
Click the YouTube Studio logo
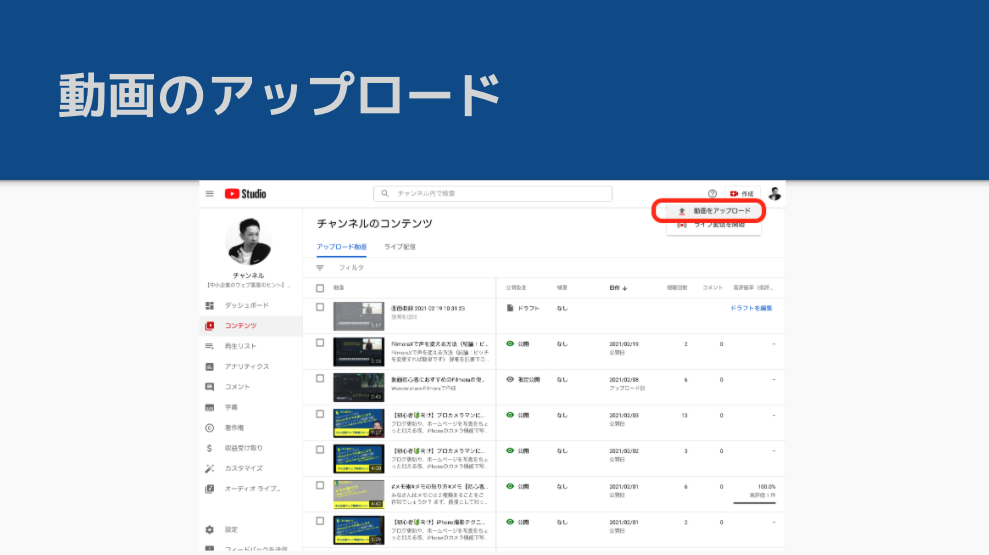tap(245, 194)
